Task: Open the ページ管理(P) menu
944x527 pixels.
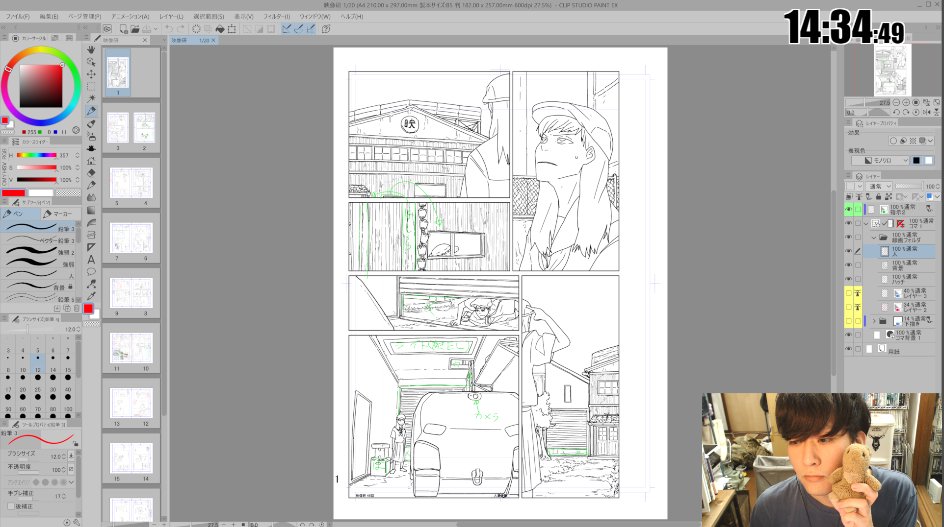Action: pos(85,16)
